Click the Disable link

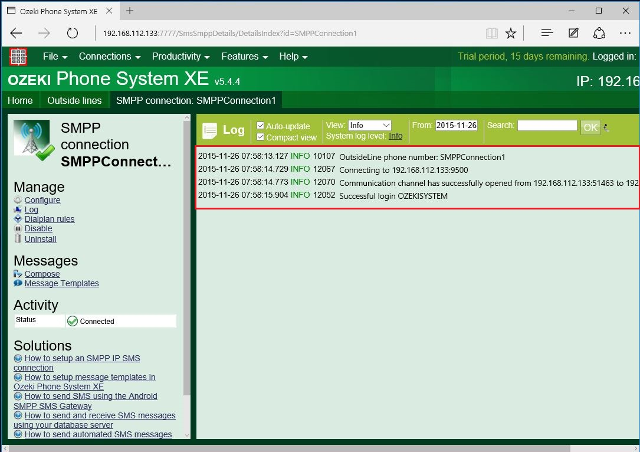[x=38, y=228]
